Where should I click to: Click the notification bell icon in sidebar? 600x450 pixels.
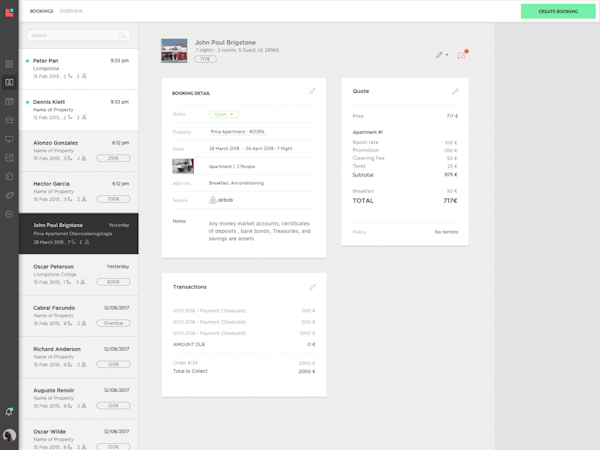point(10,411)
